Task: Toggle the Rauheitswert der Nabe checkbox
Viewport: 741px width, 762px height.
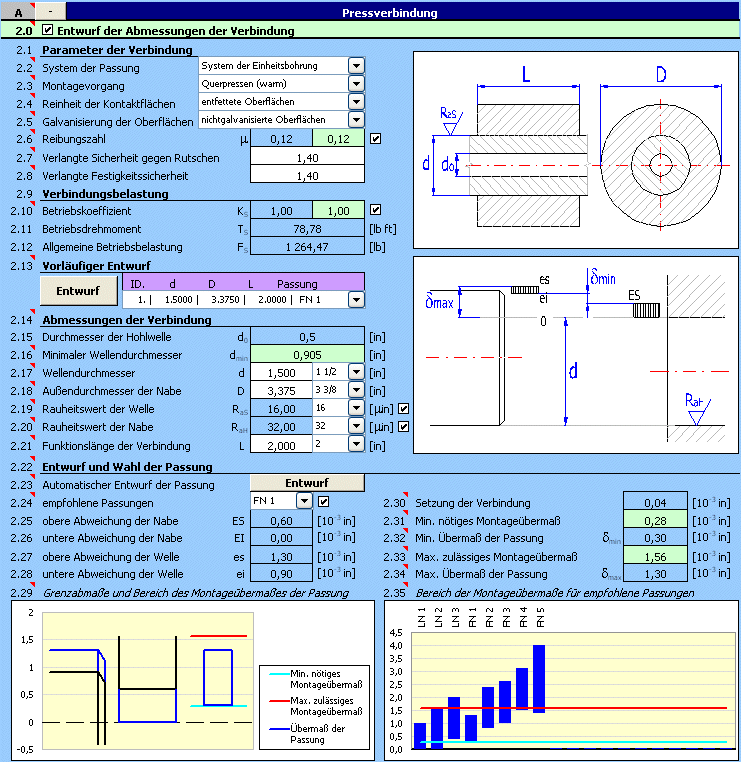Action: coord(403,427)
